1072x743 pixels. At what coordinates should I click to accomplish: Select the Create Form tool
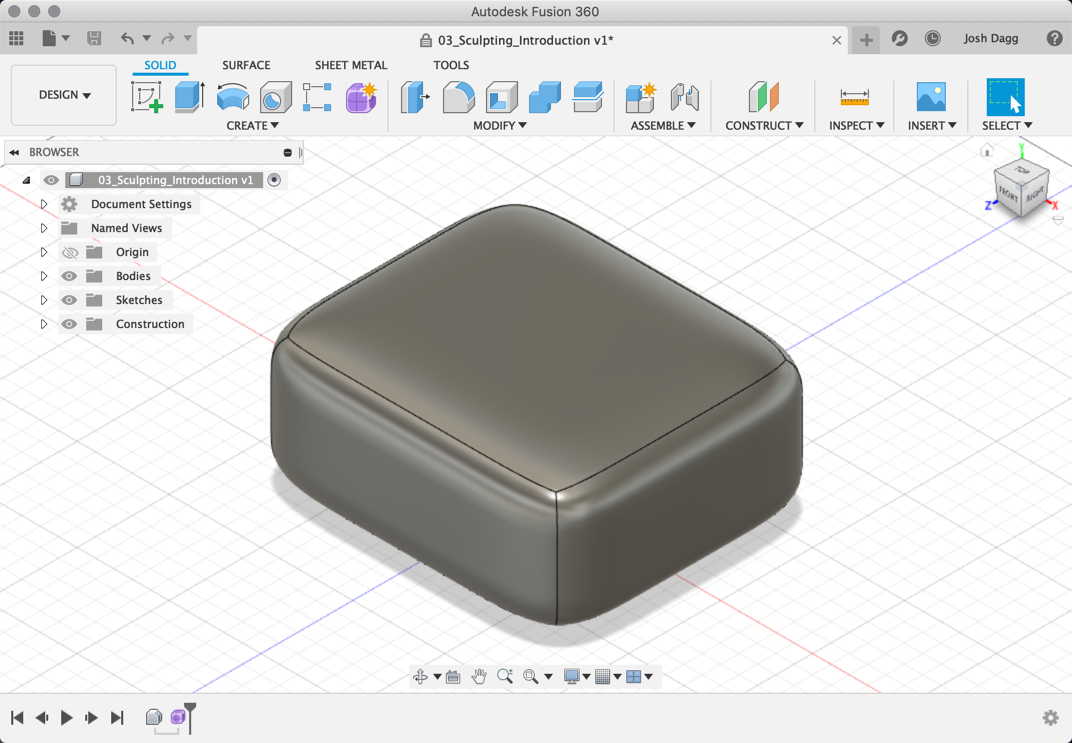coord(362,96)
